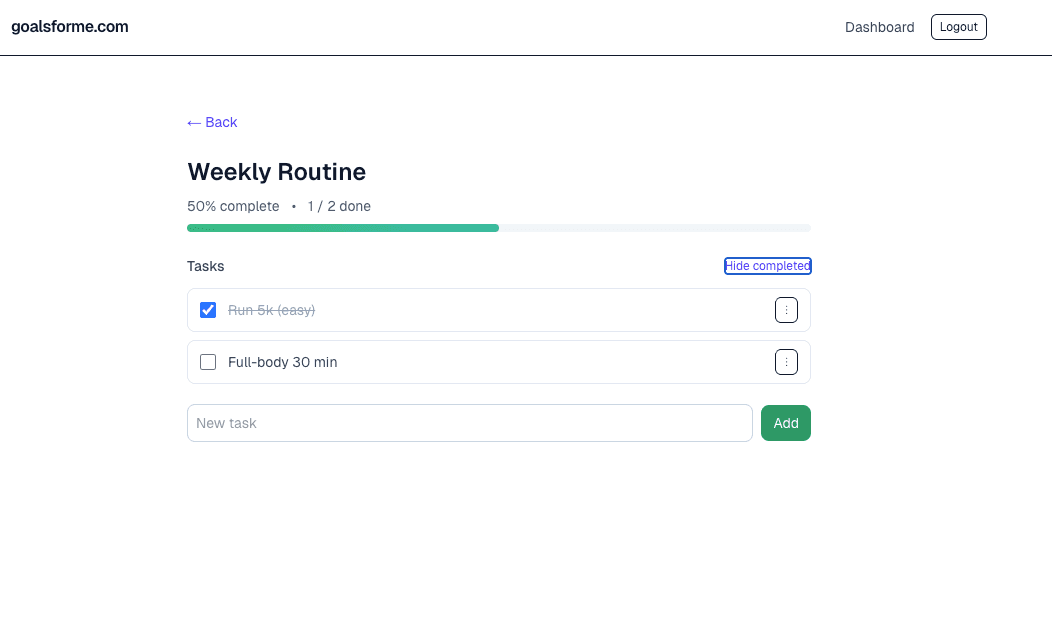Click the dot separator in progress summary
1052x635 pixels.
[294, 206]
